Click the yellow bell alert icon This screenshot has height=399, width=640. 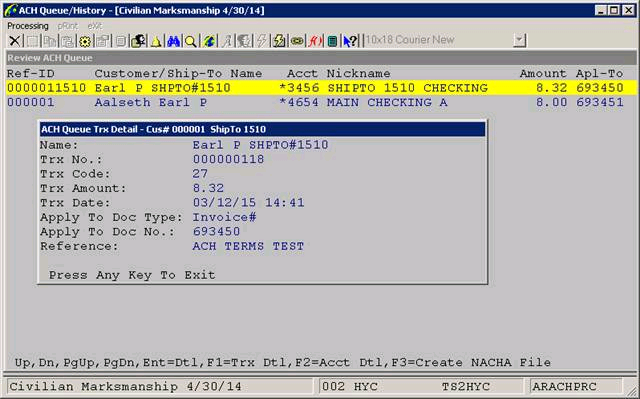click(x=156, y=41)
